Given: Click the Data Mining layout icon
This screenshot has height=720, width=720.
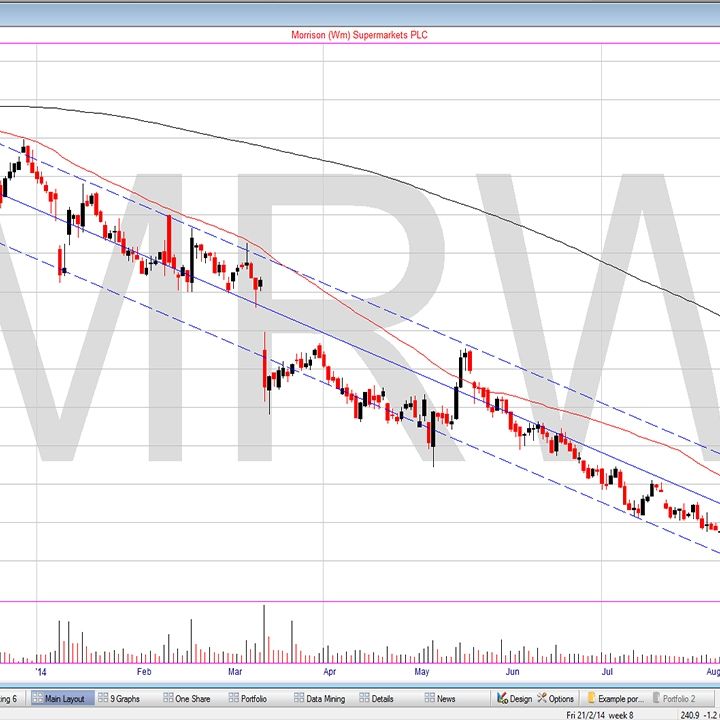Looking at the screenshot, I should [299, 698].
